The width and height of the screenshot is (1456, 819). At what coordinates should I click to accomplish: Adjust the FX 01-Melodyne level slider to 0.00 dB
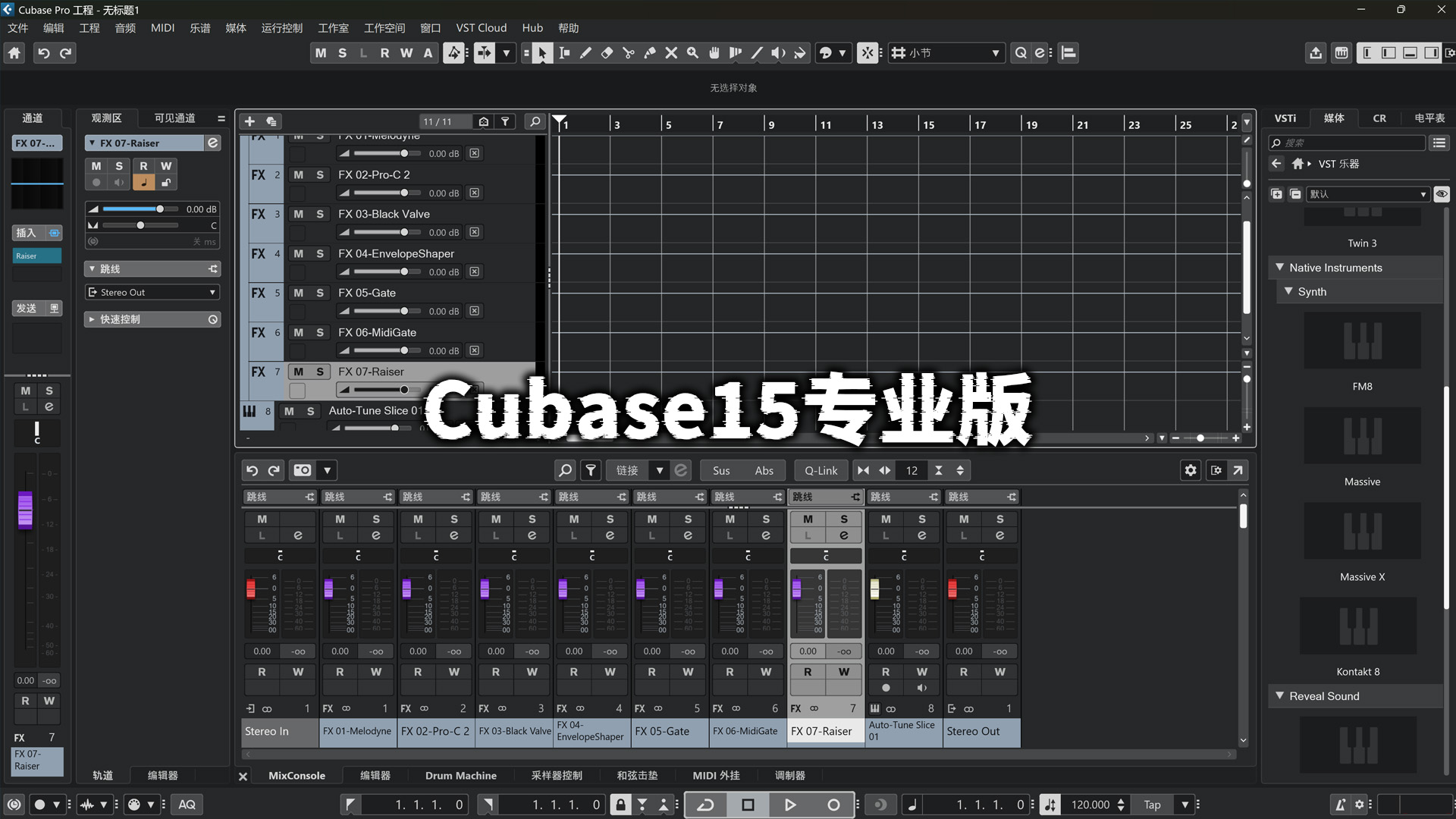coord(404,152)
